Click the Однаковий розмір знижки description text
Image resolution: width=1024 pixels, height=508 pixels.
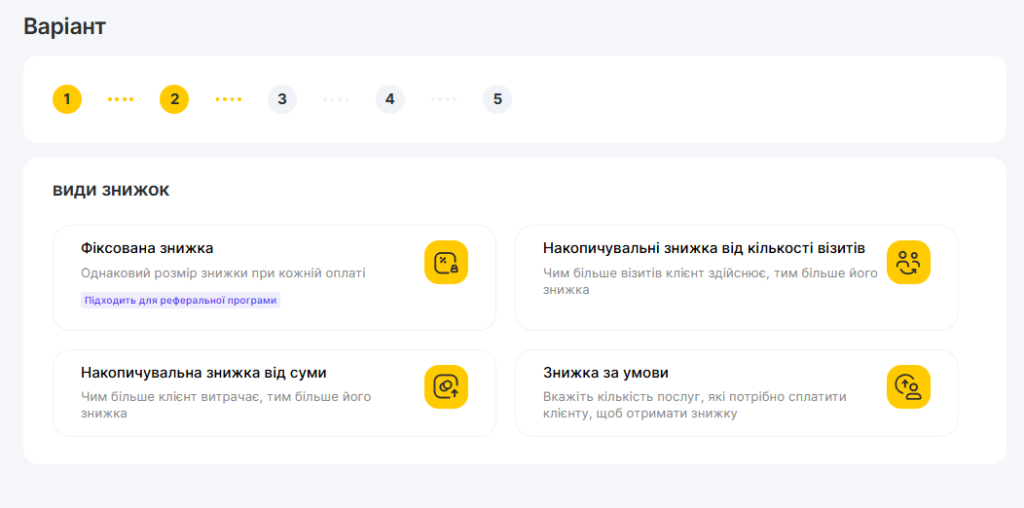(223, 273)
